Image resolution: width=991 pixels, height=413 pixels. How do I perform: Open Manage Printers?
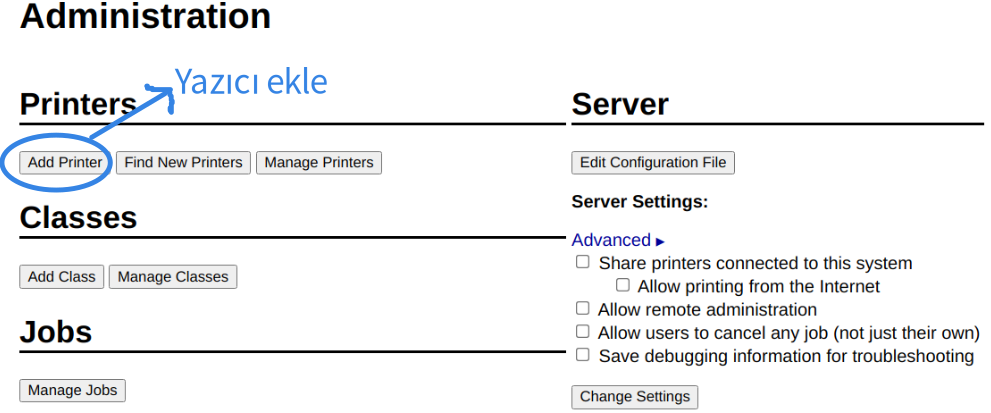point(319,162)
